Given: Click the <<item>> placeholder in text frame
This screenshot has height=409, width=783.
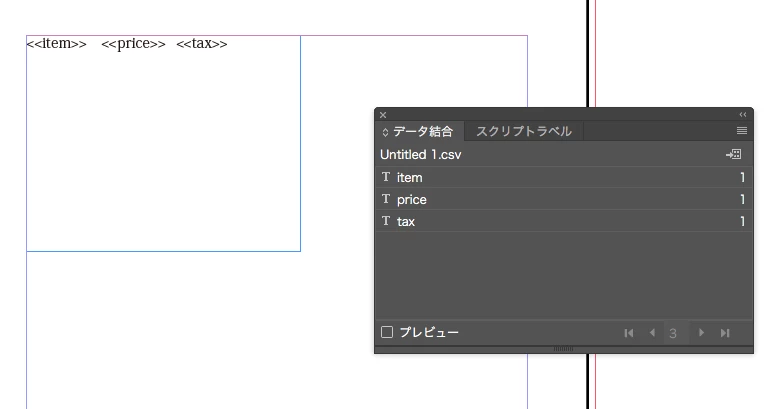Looking at the screenshot, I should (x=56, y=44).
